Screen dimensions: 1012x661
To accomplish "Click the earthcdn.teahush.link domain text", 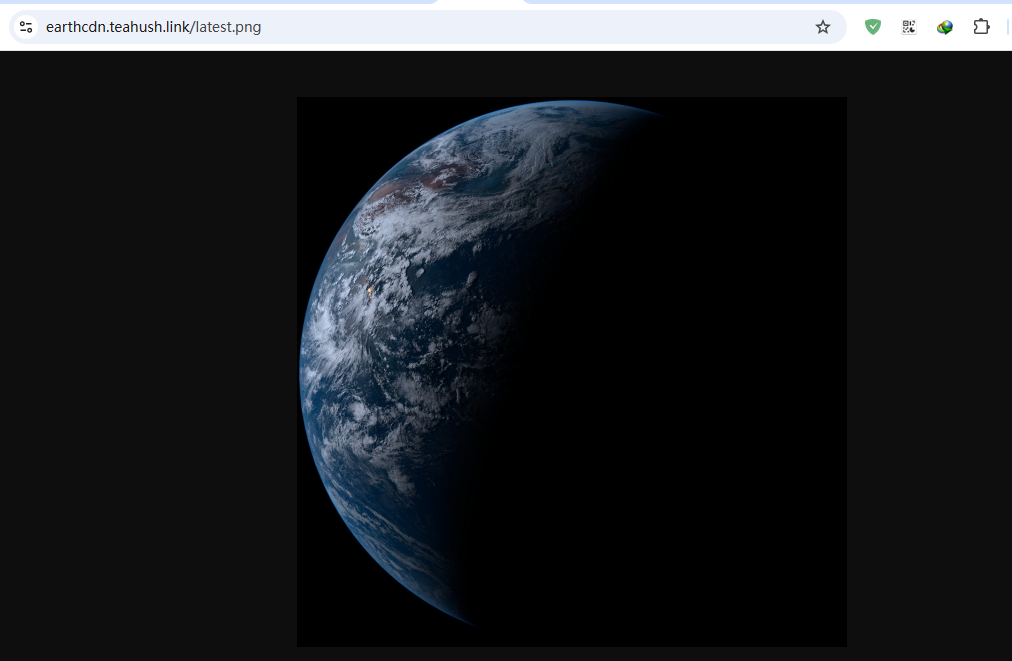I will (117, 27).
